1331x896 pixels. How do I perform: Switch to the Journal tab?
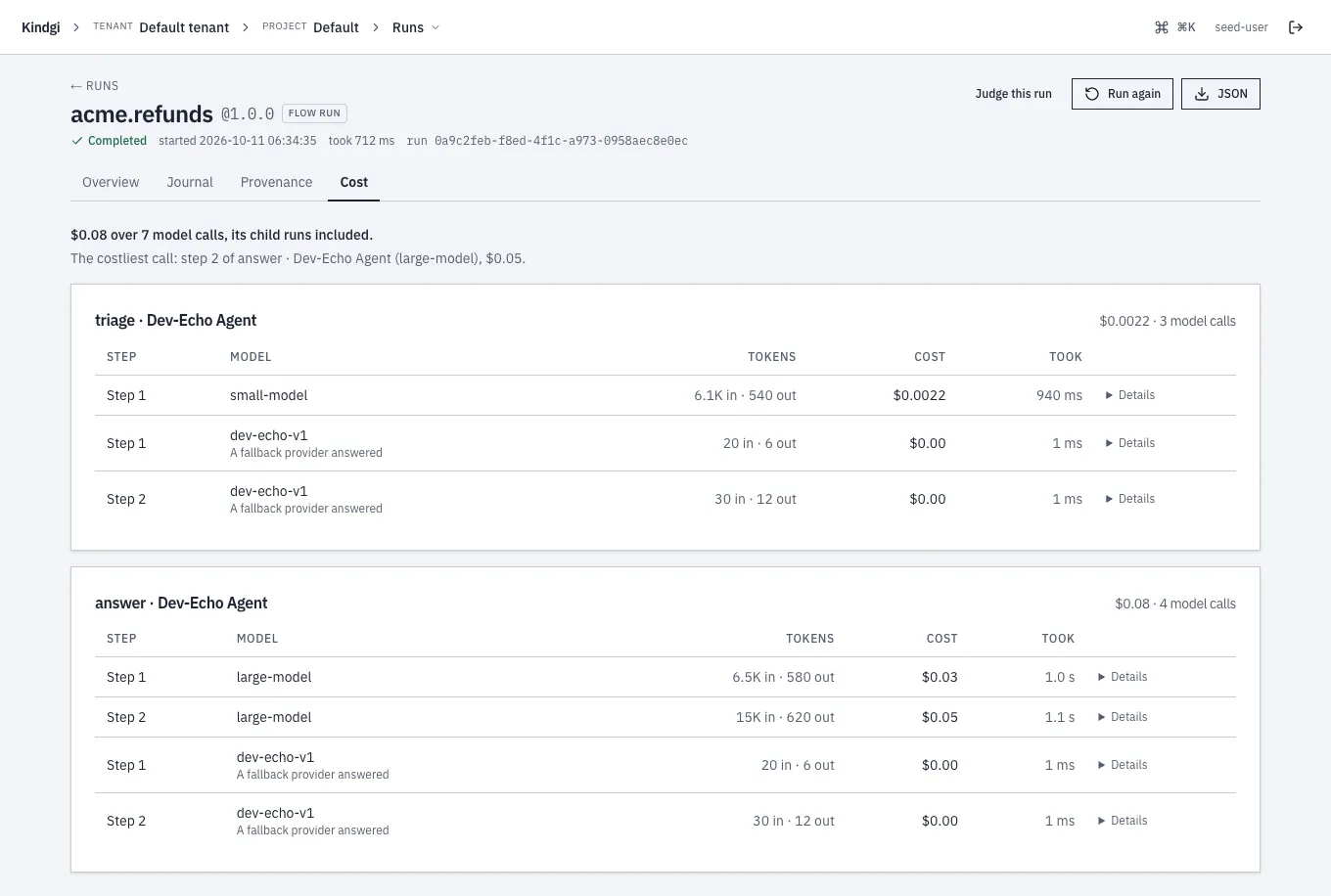coord(190,182)
